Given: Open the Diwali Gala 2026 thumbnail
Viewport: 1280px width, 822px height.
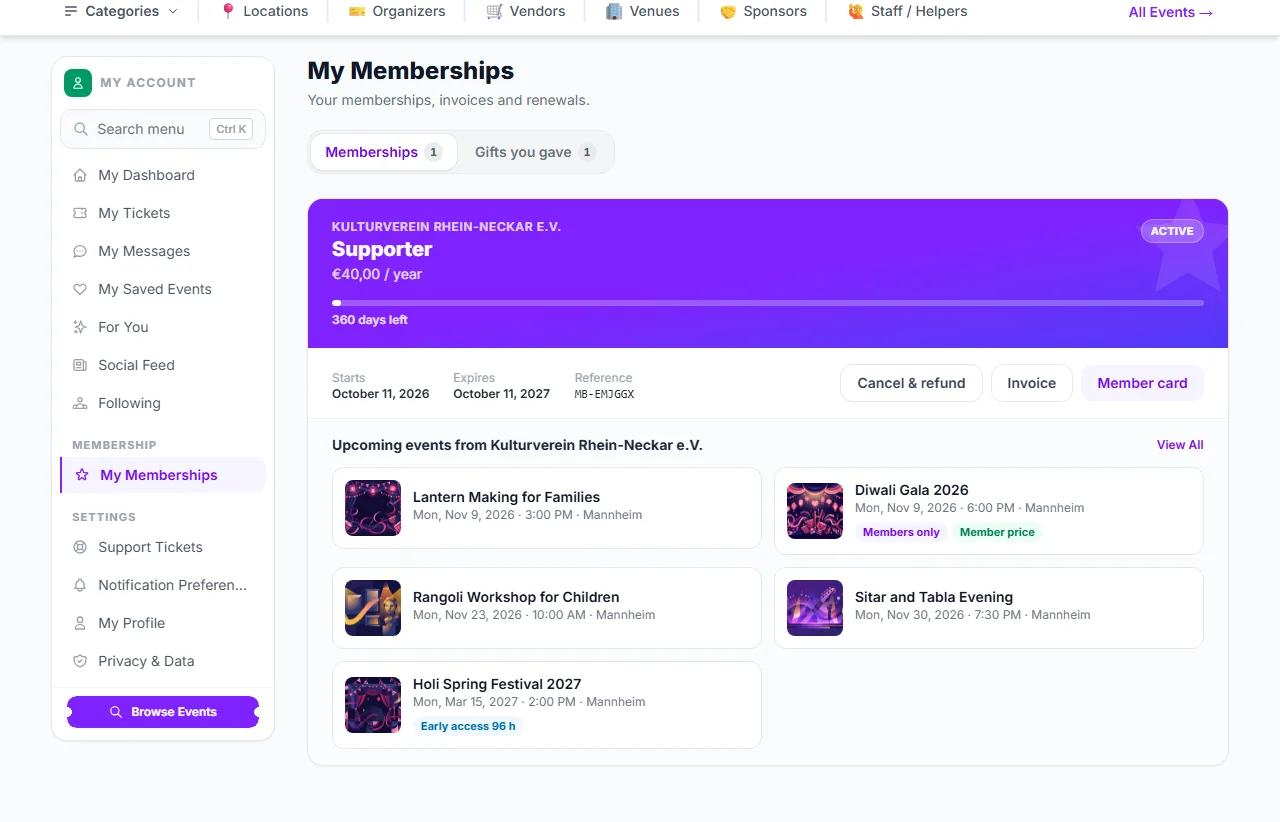Looking at the screenshot, I should 815,511.
